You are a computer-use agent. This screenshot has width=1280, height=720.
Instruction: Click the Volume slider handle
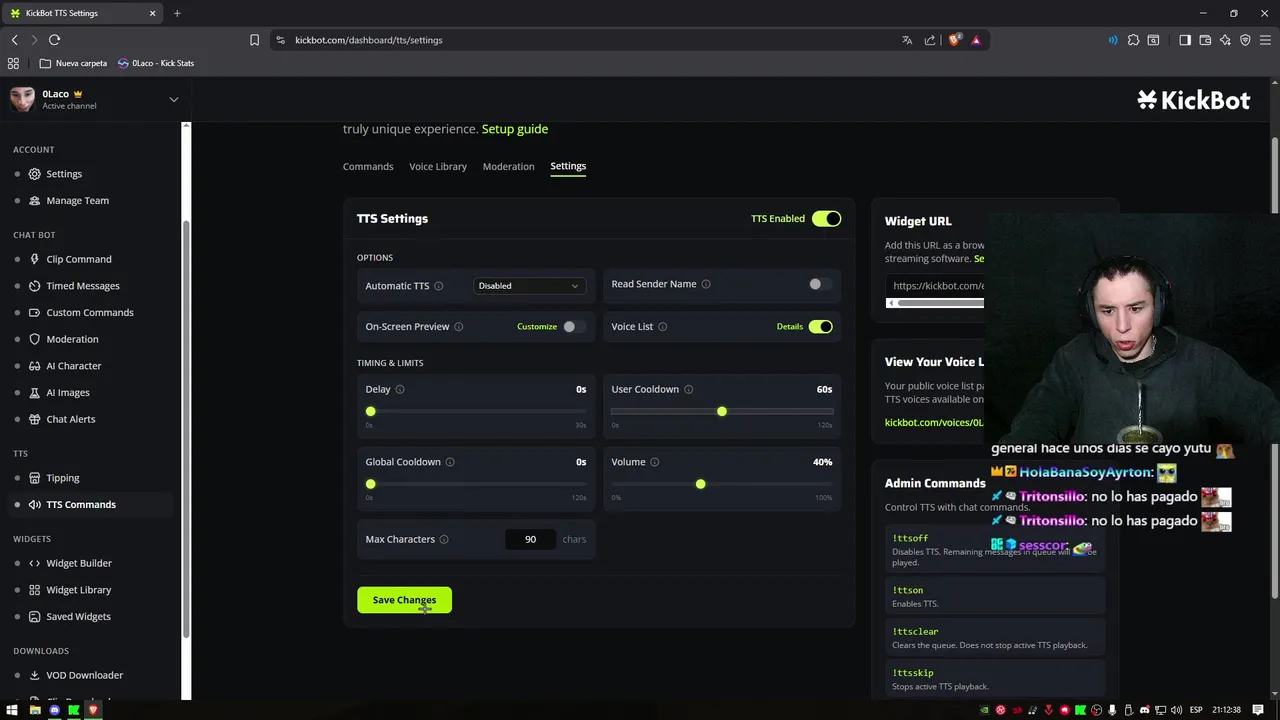pyautogui.click(x=700, y=484)
